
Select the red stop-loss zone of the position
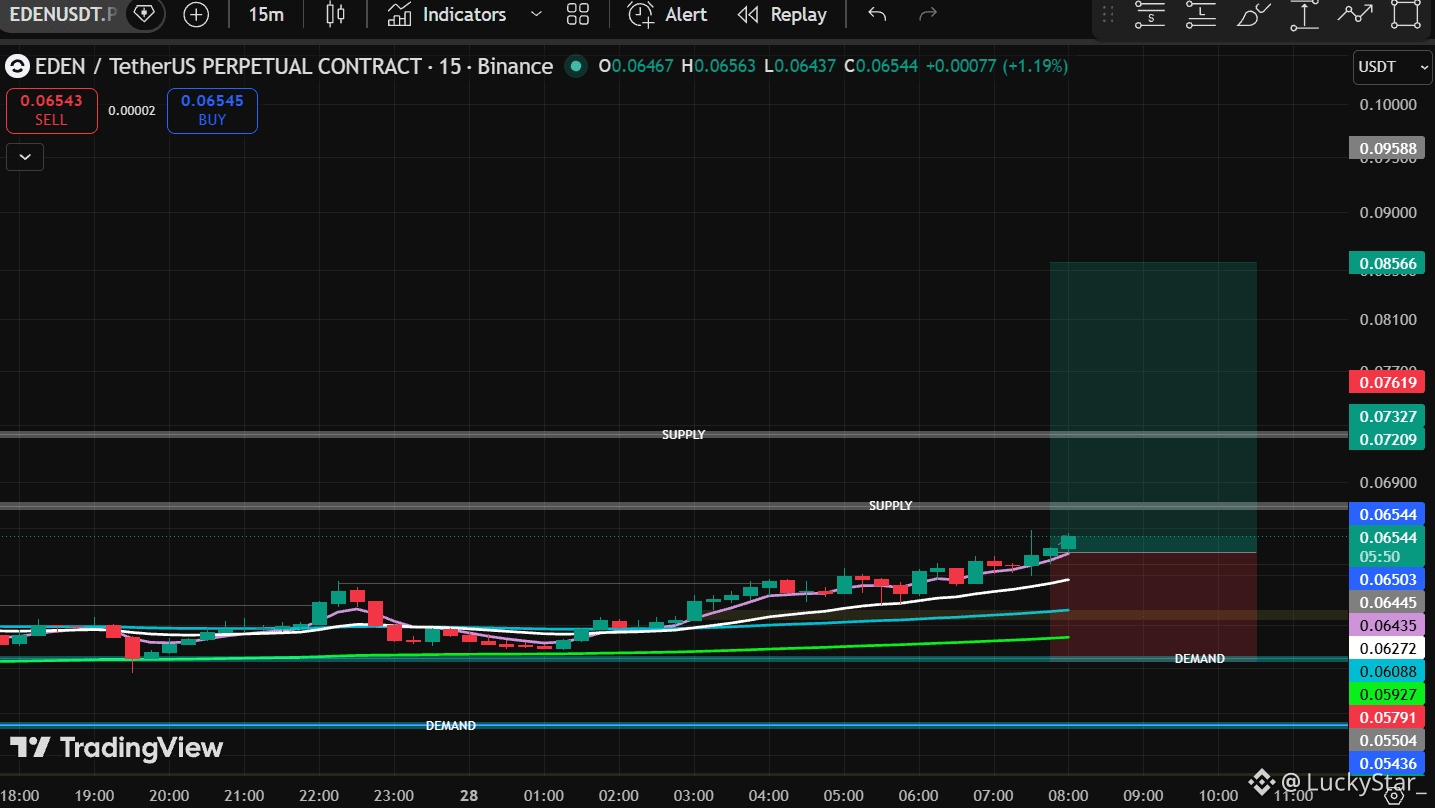1153,605
